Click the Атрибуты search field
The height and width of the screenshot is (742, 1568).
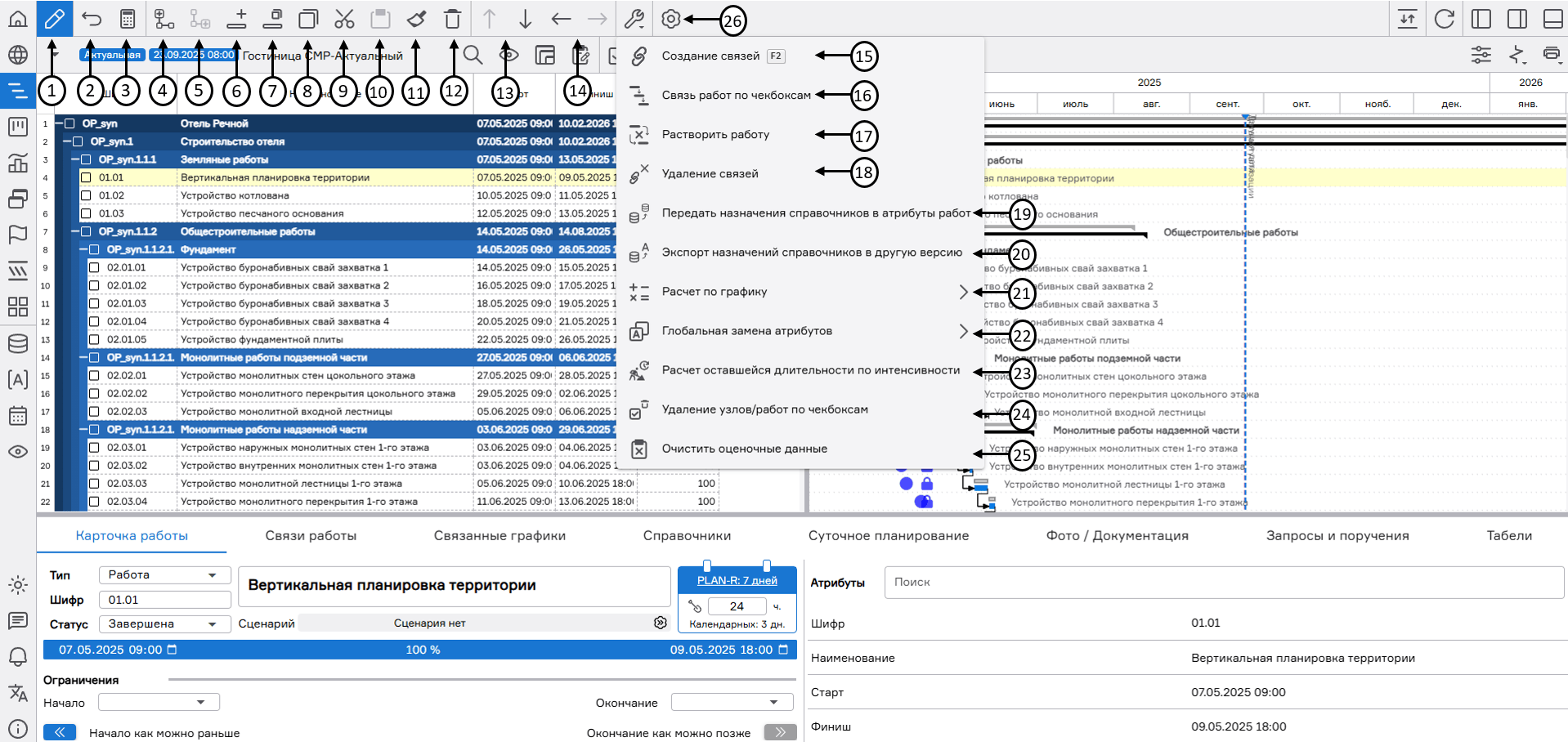tap(1223, 582)
